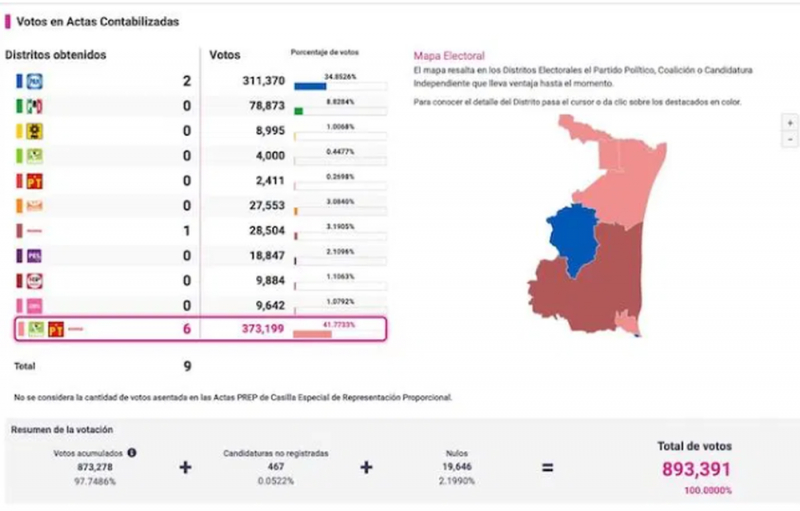The image size is (800, 511).
Task: Click the Votos column header
Action: [x=224, y=55]
